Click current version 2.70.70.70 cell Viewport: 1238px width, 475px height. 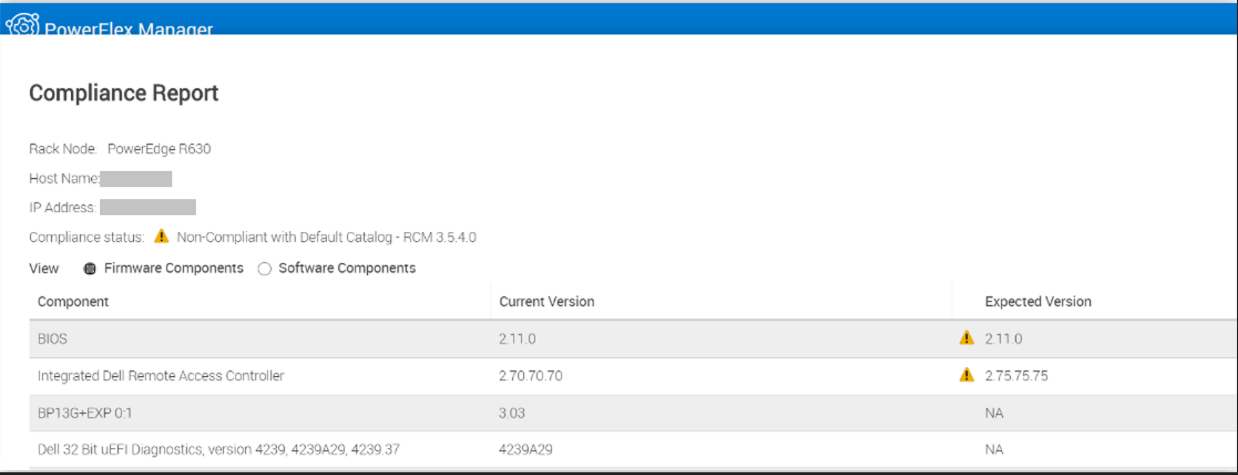[530, 376]
